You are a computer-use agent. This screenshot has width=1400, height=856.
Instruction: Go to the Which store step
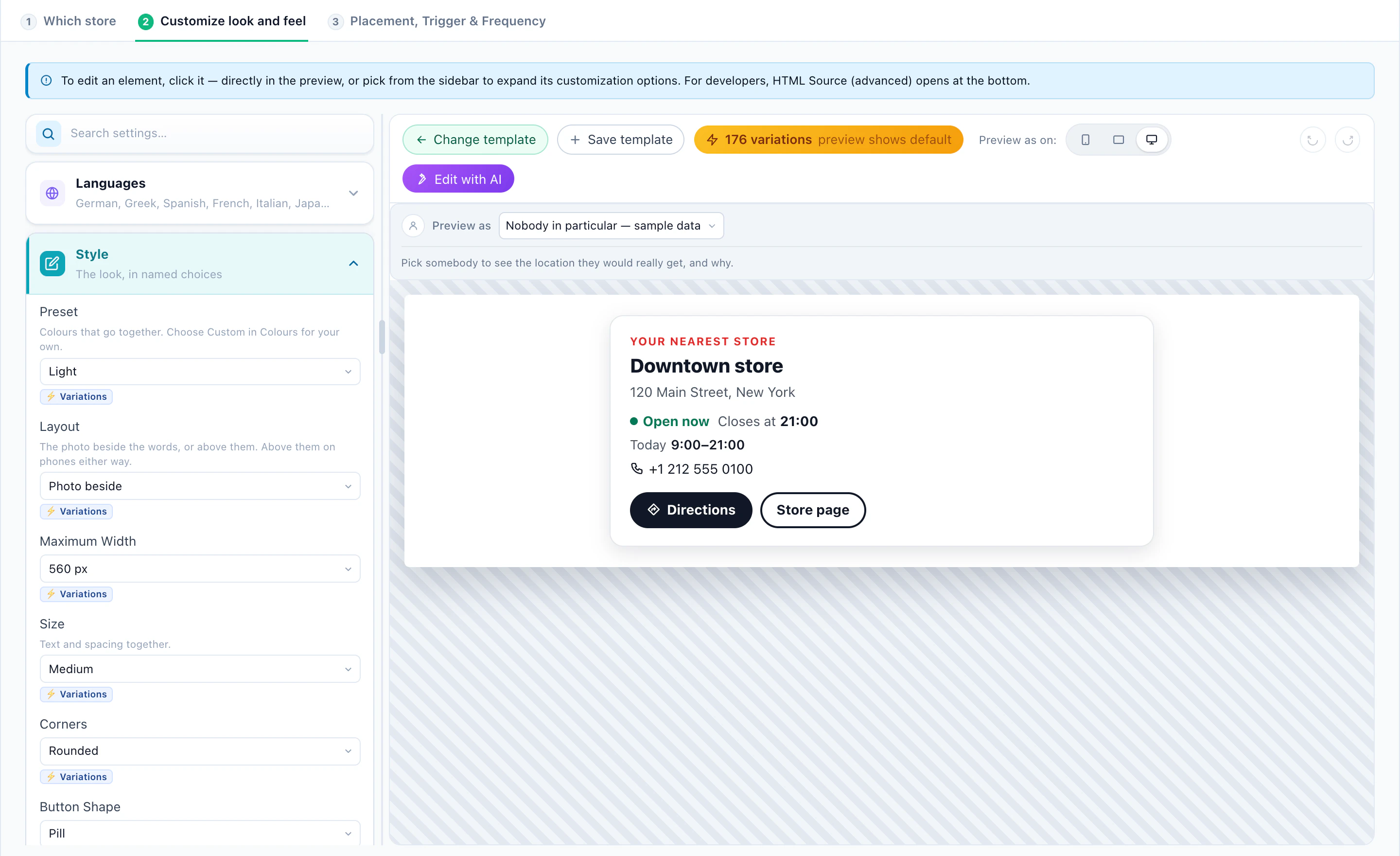pos(69,21)
